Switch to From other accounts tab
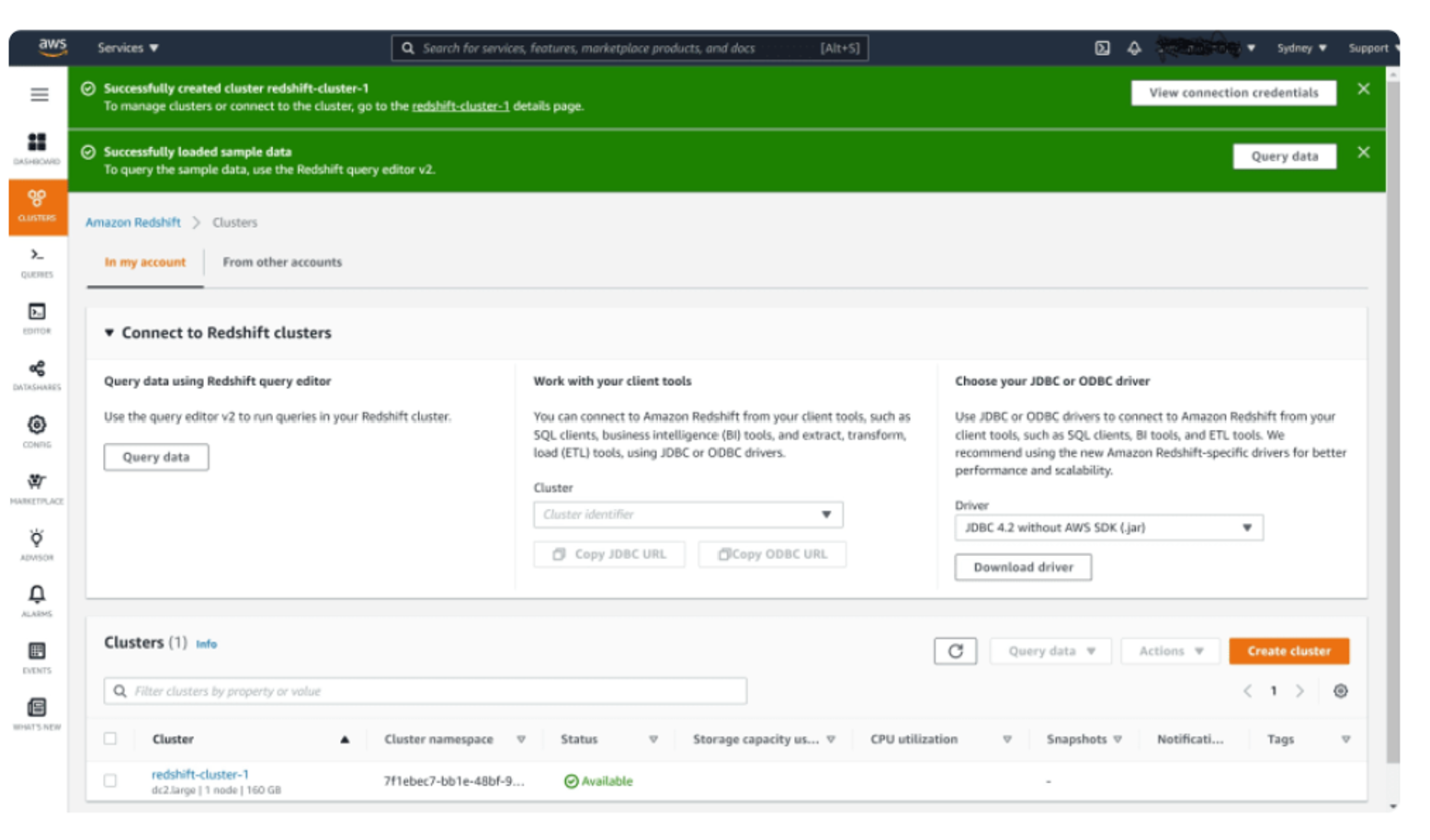Viewport: 1430px width, 840px height. tap(282, 262)
